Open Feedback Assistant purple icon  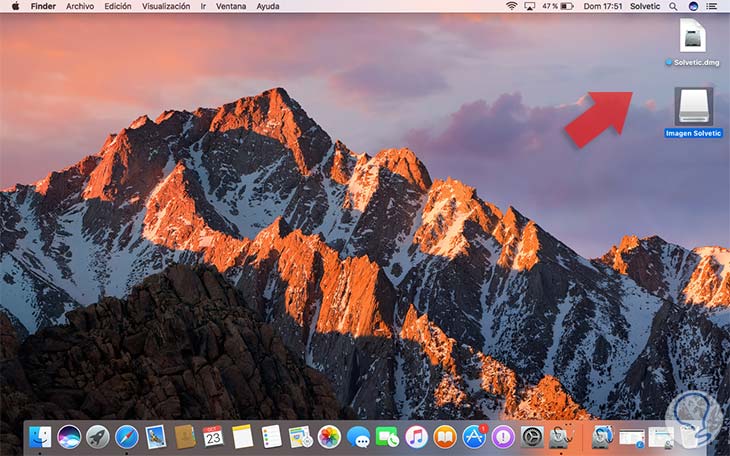(x=503, y=437)
